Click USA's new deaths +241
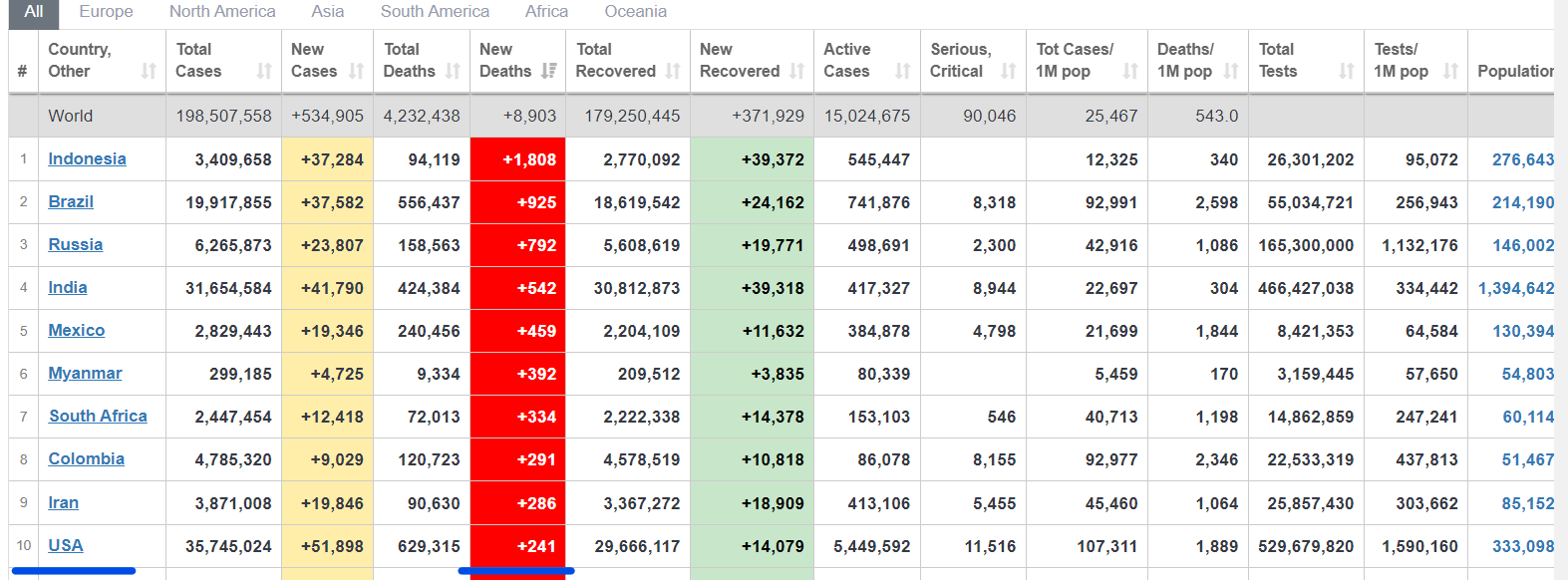Viewport: 1568px width, 580px height. 518,546
